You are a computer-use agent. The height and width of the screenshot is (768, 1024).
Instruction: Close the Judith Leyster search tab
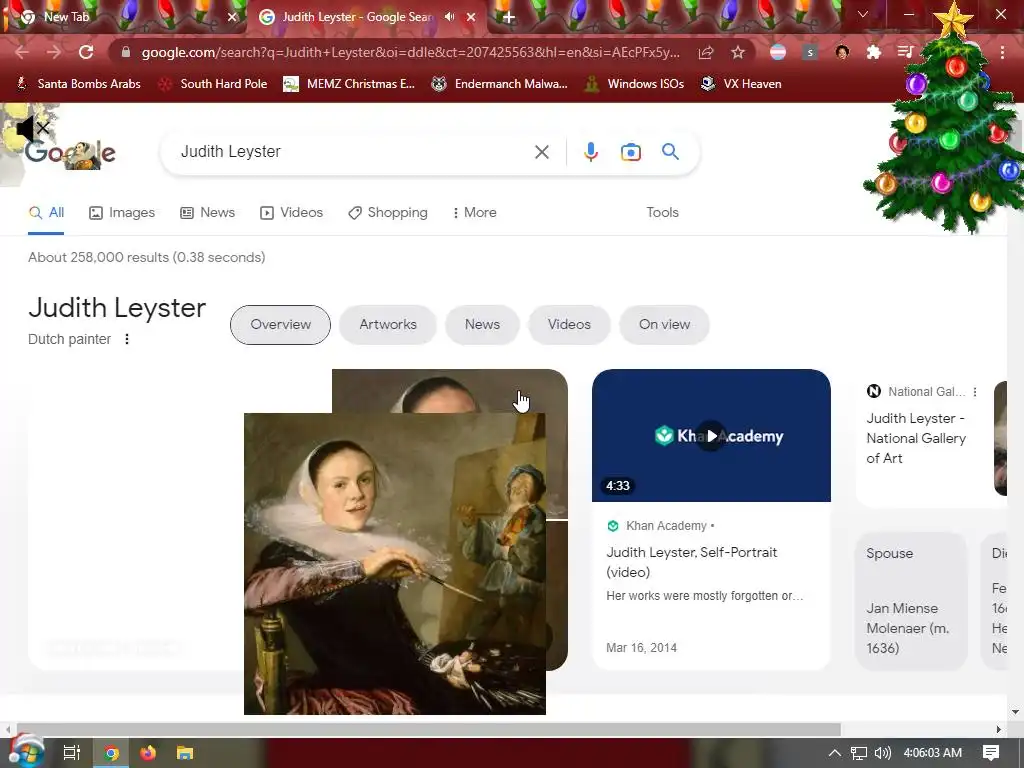[471, 17]
